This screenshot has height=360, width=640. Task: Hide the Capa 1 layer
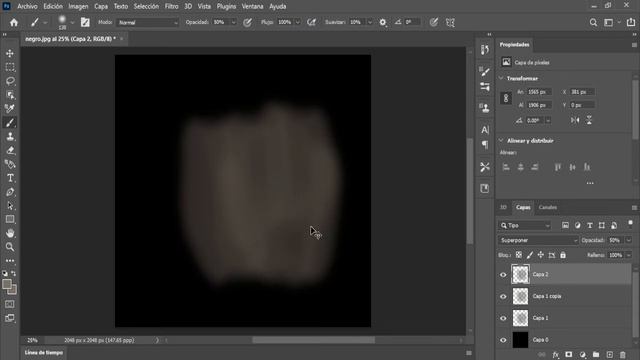click(x=503, y=318)
